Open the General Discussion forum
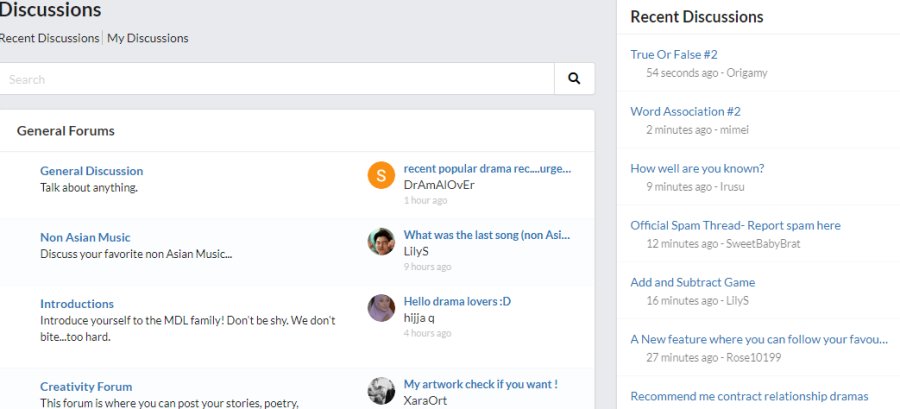900x409 pixels. (91, 171)
